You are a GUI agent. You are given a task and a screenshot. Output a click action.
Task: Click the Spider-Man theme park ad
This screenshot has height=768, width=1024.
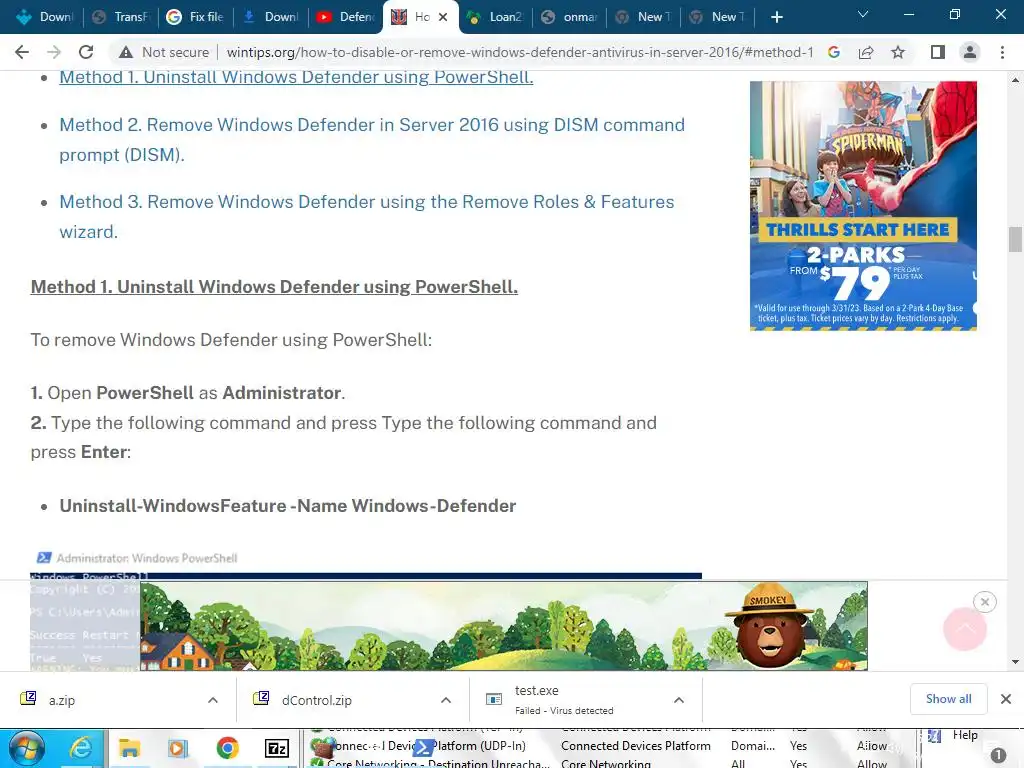[x=863, y=206]
